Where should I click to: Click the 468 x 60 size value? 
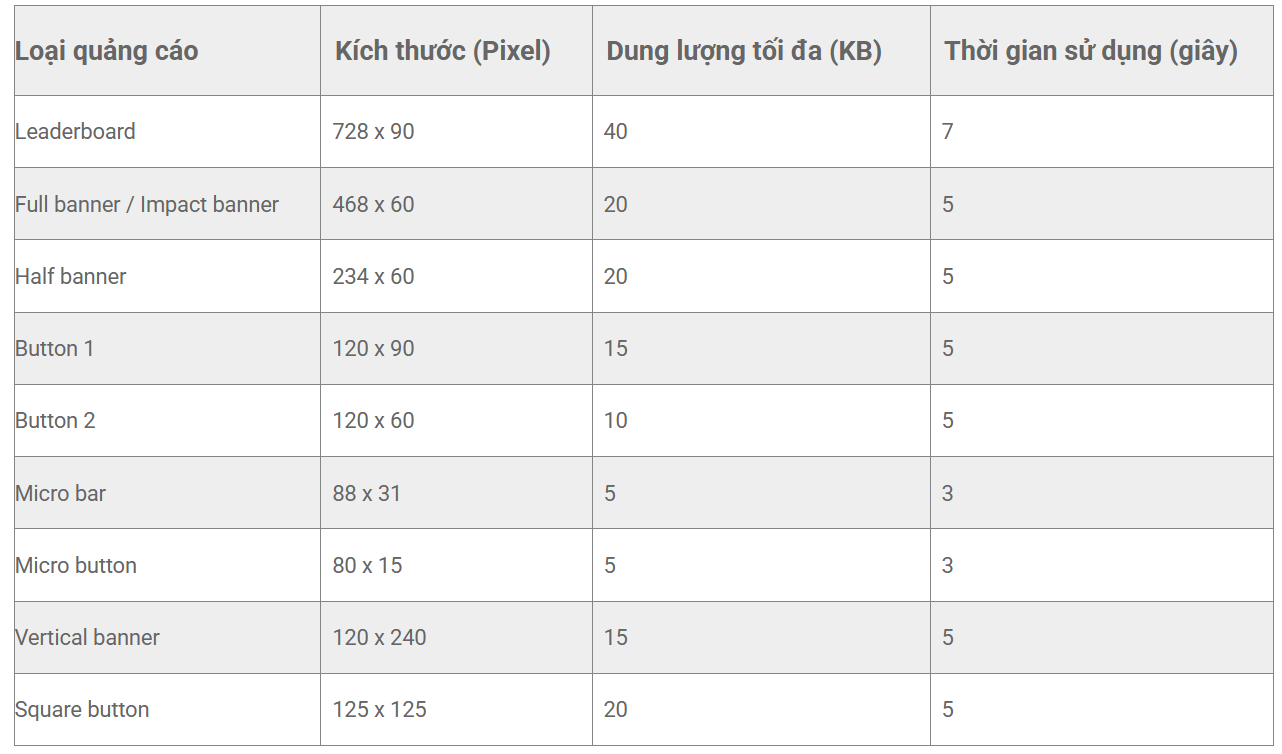373,204
